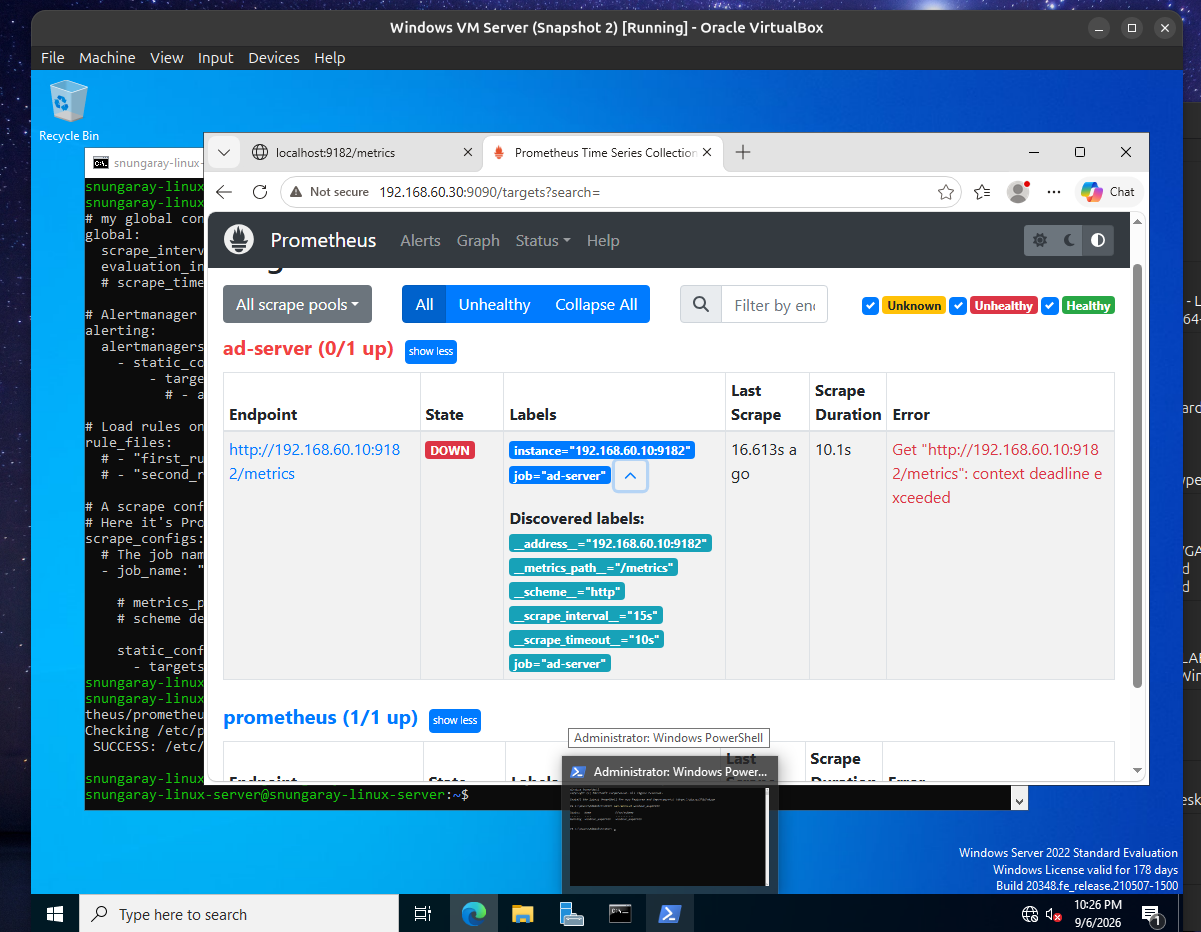Select the All targets filter button

pyautogui.click(x=424, y=304)
